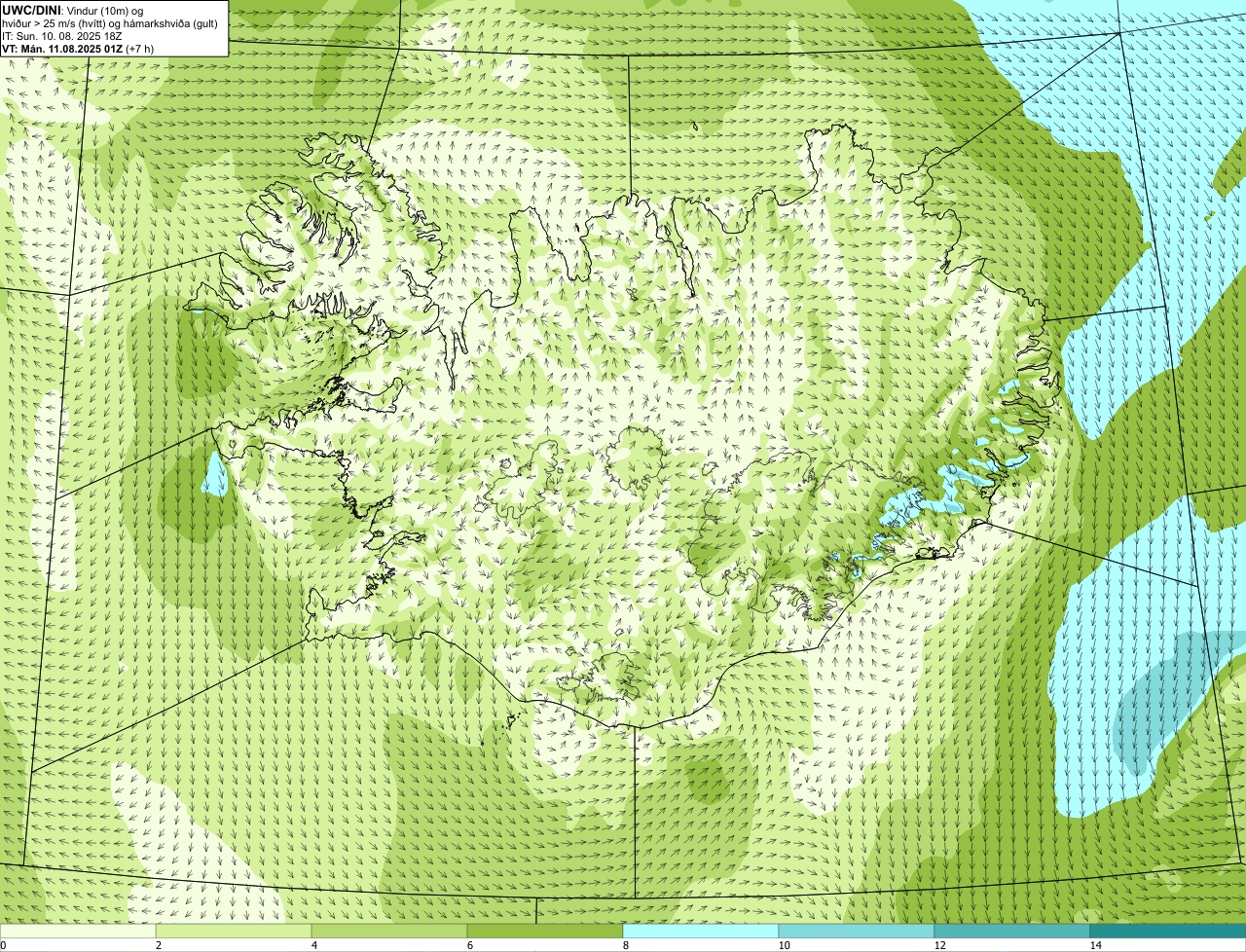Click the "UWC/DINI: Vindur (10m) og" title line
The height and width of the screenshot is (952, 1246).
click(72, 10)
